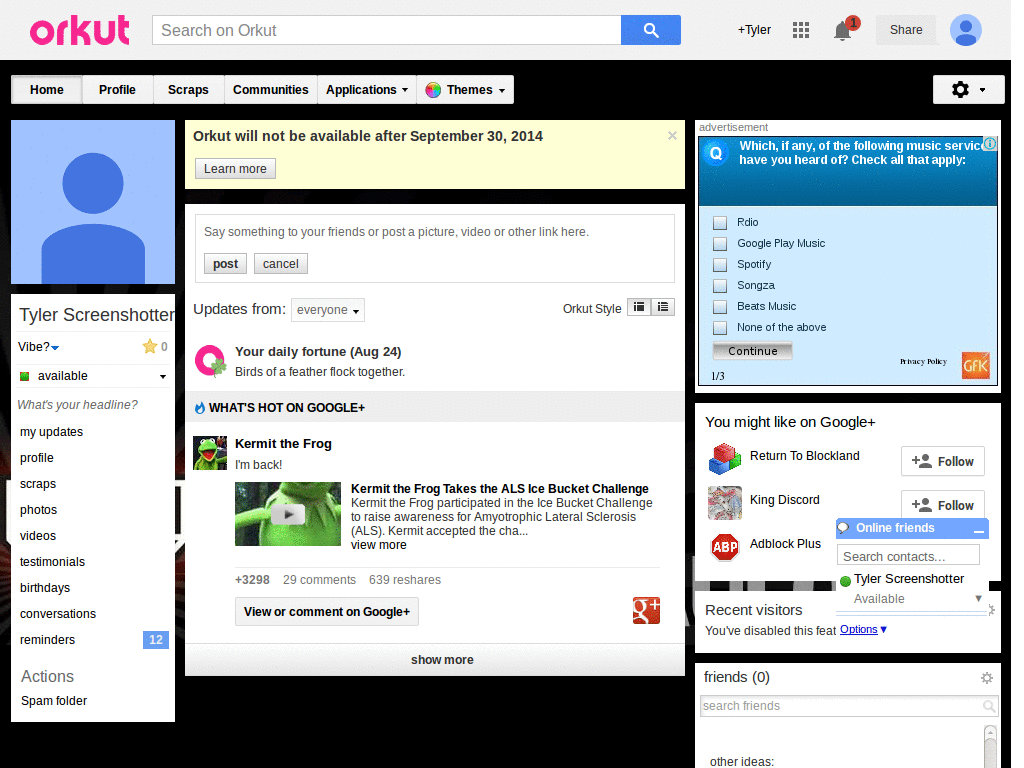Open the available status dropdown
Image resolution: width=1024 pixels, height=768 pixels.
coord(93,376)
